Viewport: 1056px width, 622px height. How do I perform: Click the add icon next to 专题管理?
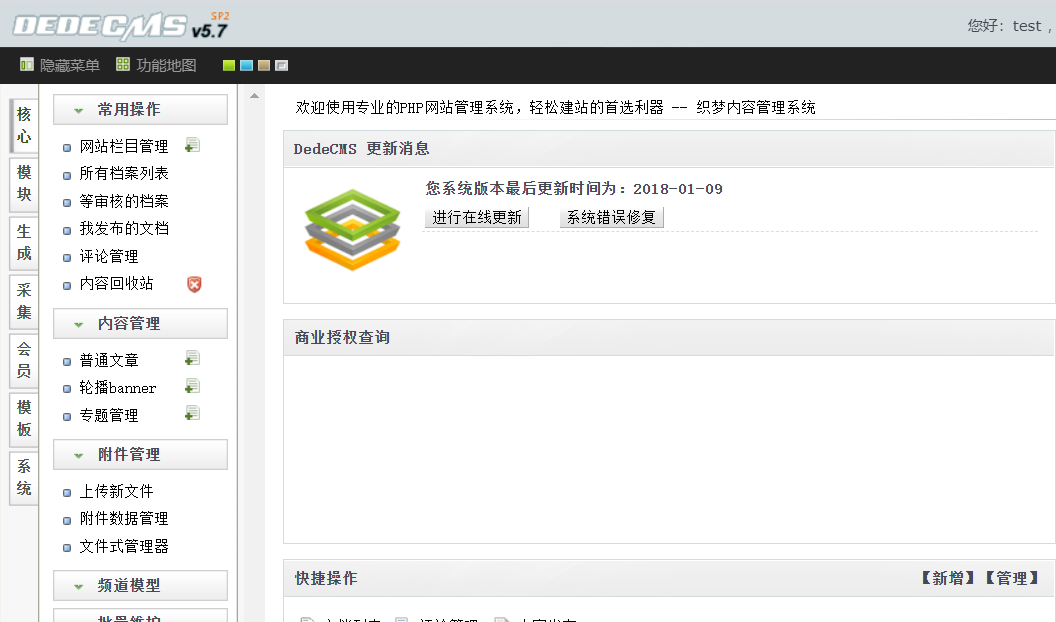click(x=193, y=414)
